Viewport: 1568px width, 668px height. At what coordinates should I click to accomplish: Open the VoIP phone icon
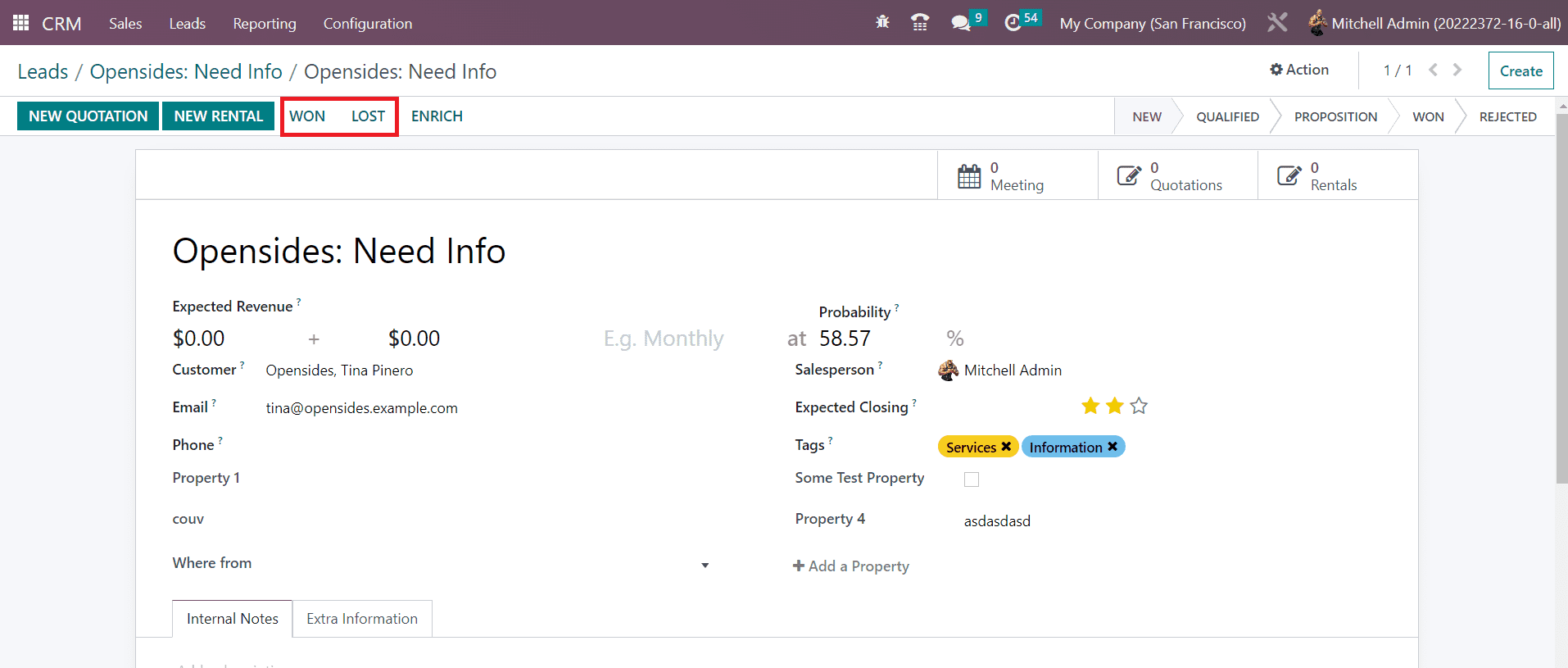pos(920,23)
